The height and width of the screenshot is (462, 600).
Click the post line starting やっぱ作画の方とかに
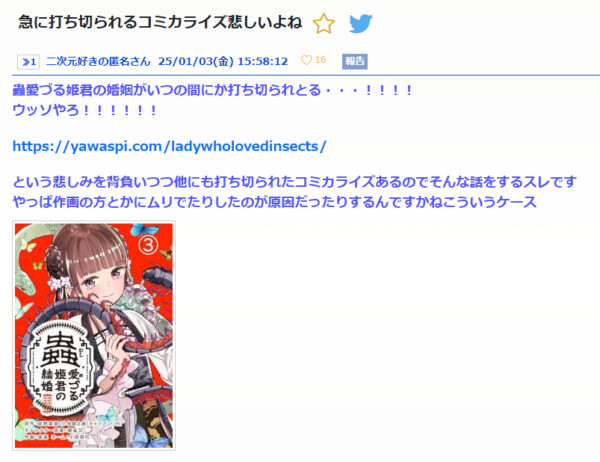coord(274,202)
